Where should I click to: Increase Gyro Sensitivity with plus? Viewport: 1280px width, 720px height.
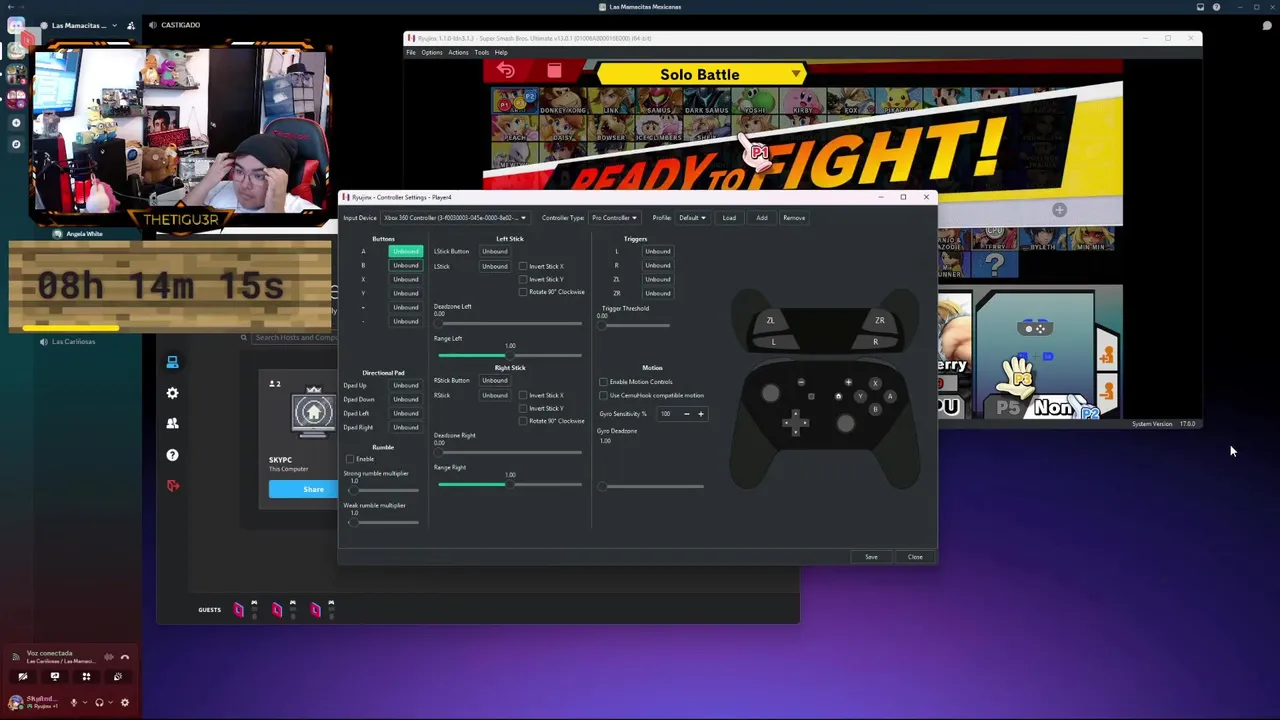(700, 414)
